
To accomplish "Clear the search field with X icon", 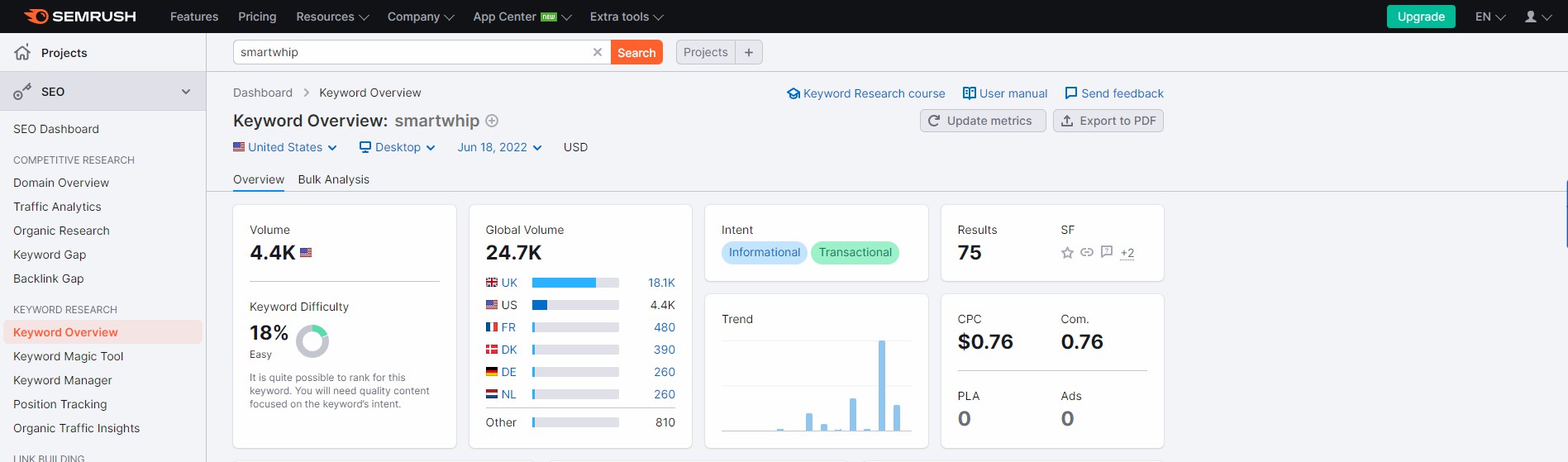I will [x=598, y=52].
